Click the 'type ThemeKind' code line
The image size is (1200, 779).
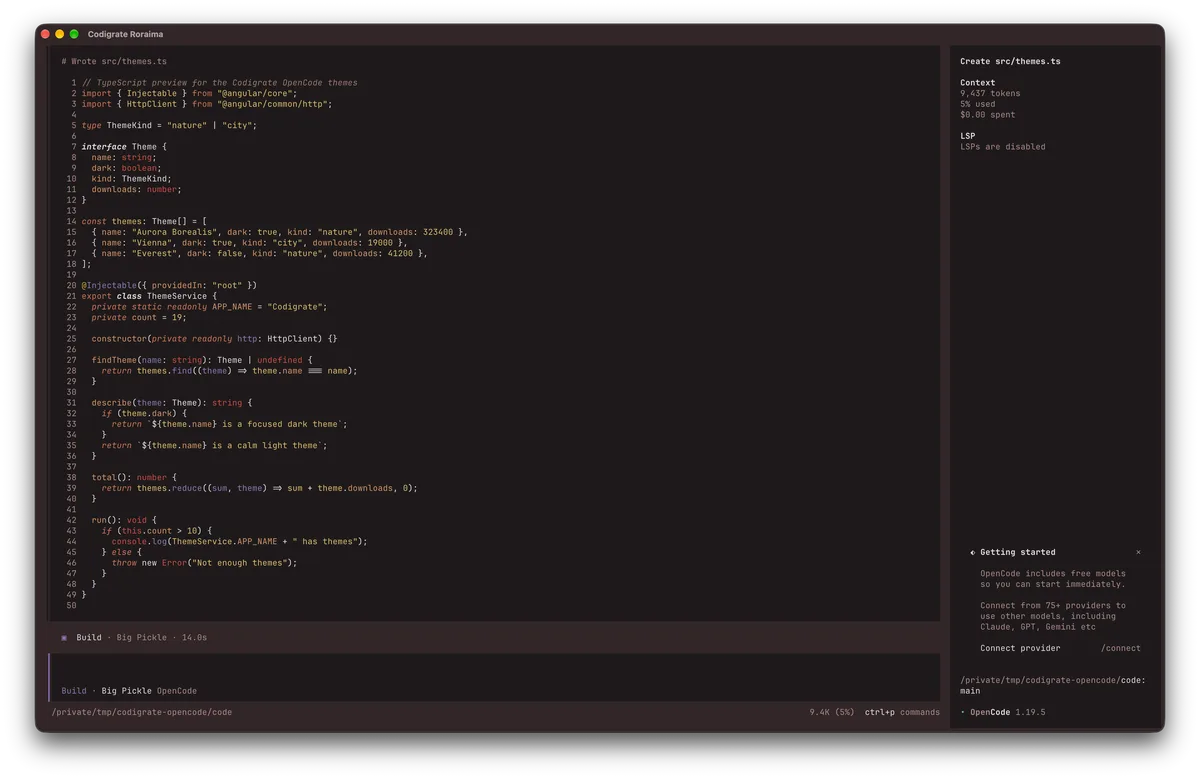(x=169, y=125)
